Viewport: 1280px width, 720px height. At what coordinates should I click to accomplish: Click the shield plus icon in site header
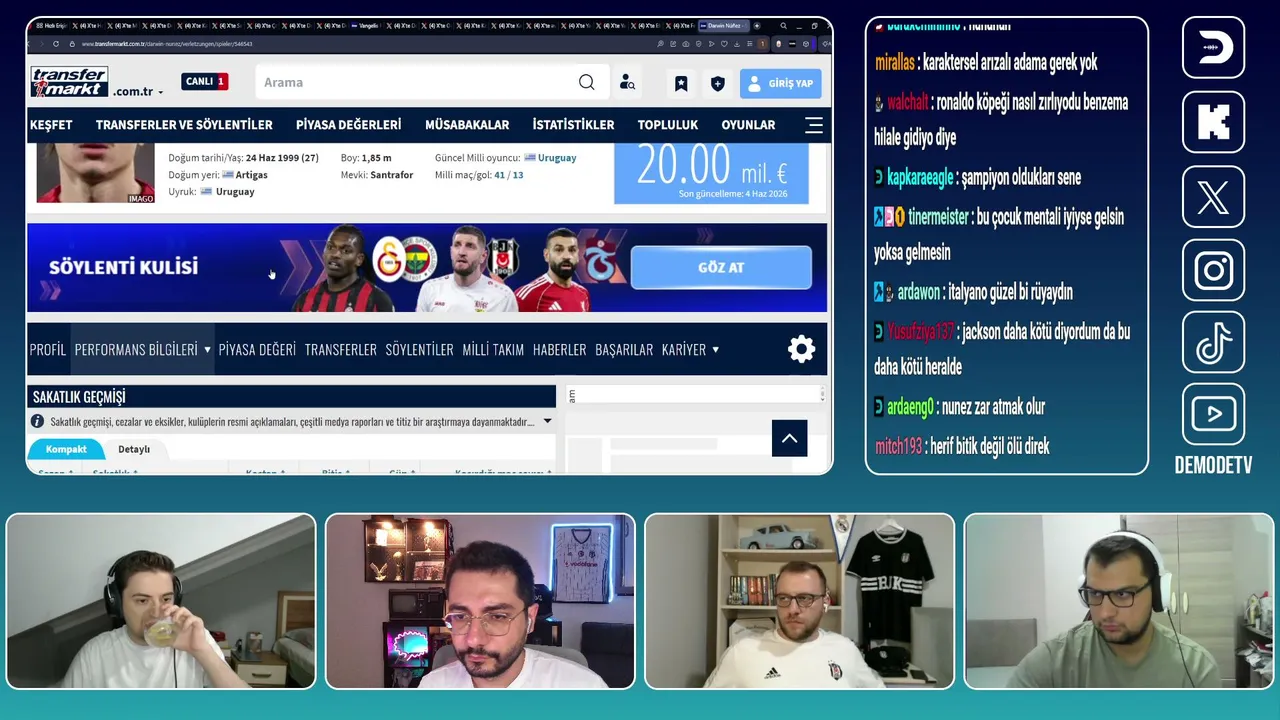tap(717, 84)
